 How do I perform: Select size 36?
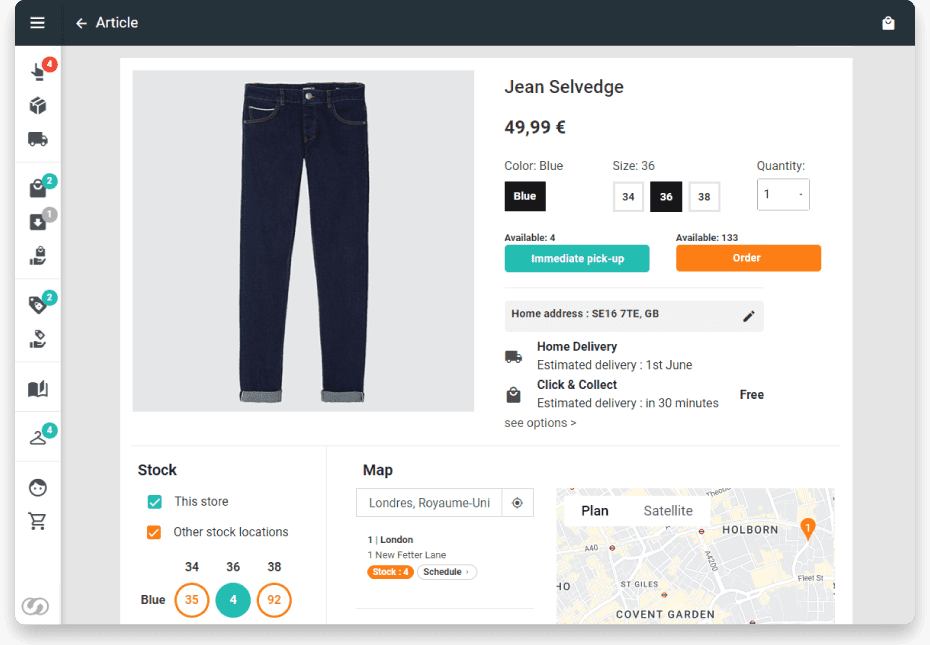pos(666,197)
